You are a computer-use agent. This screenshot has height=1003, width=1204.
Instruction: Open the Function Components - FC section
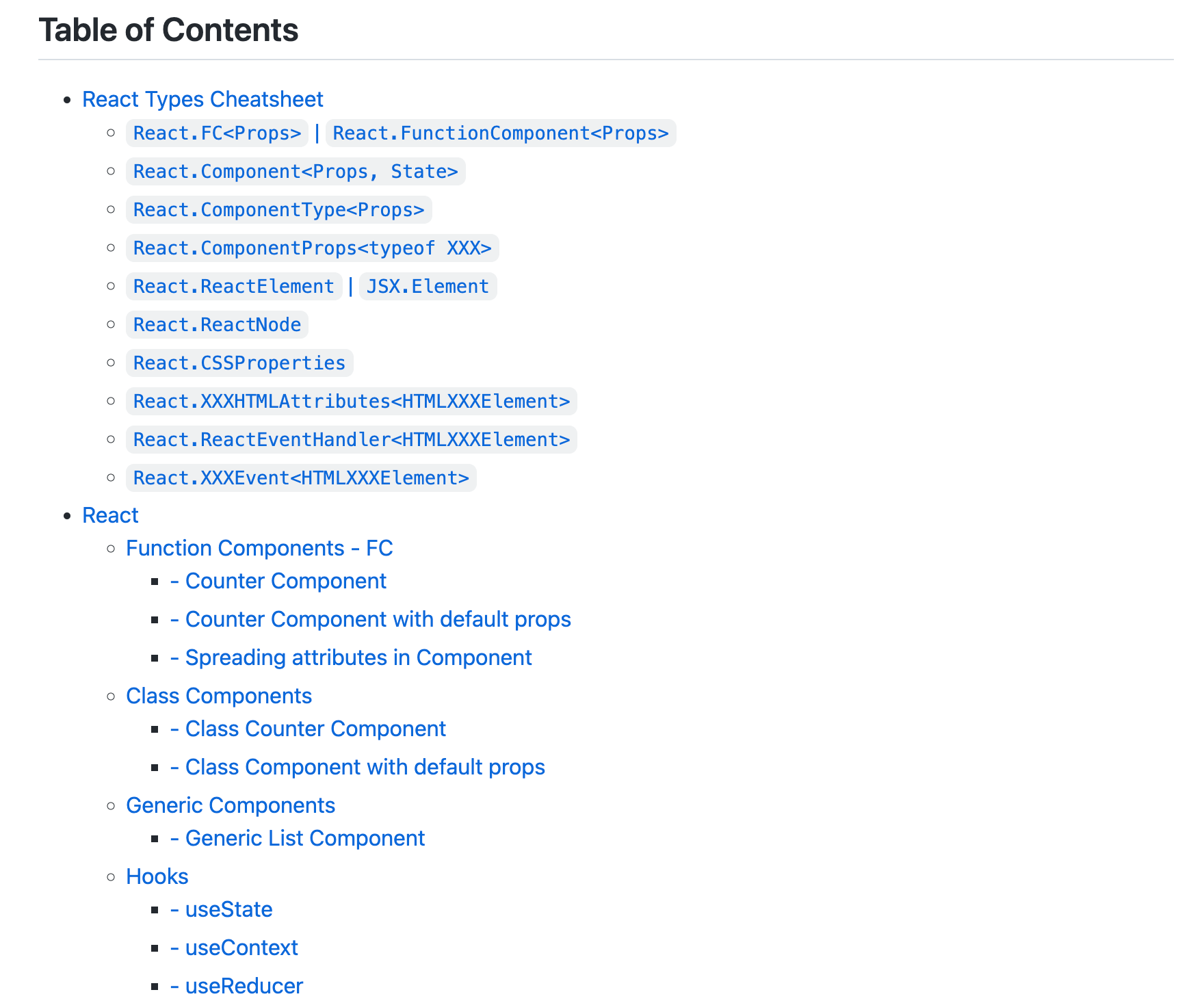(259, 548)
